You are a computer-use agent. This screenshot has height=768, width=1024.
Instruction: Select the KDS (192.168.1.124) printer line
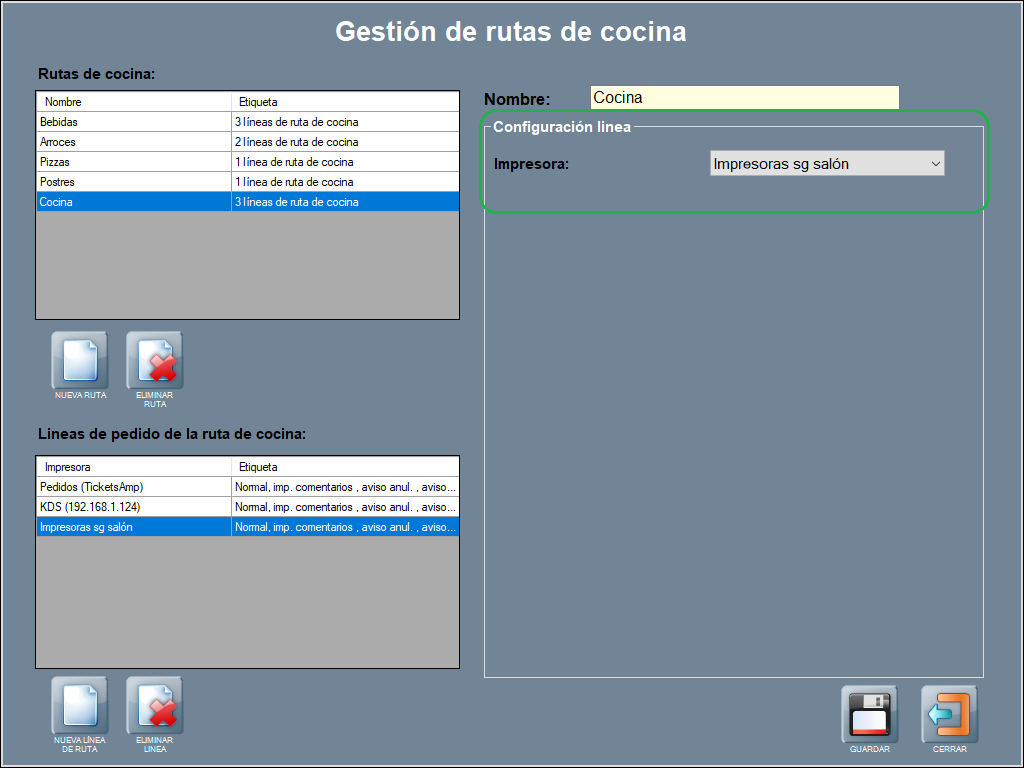click(x=134, y=507)
